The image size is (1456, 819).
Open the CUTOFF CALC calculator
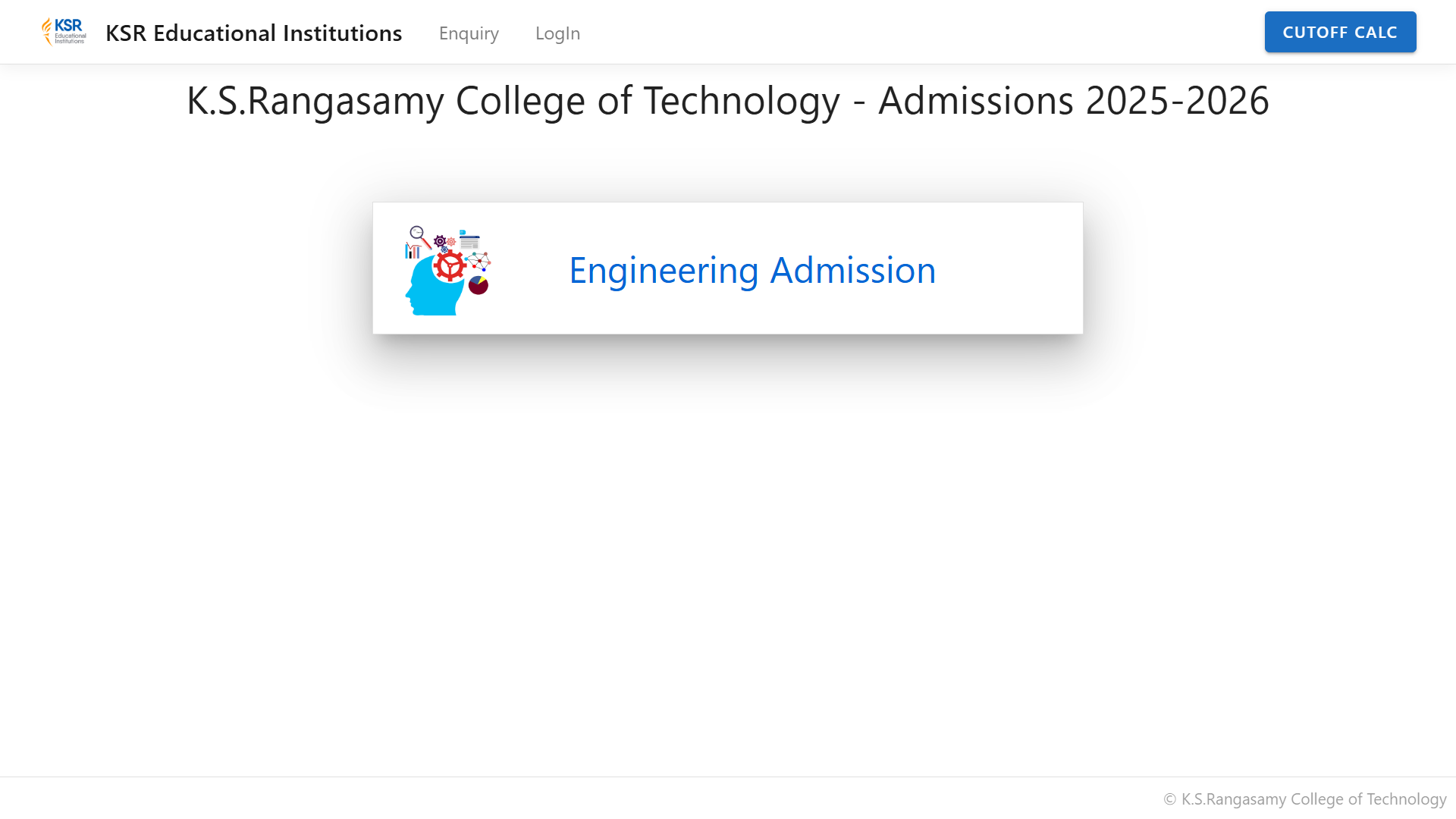[1340, 32]
